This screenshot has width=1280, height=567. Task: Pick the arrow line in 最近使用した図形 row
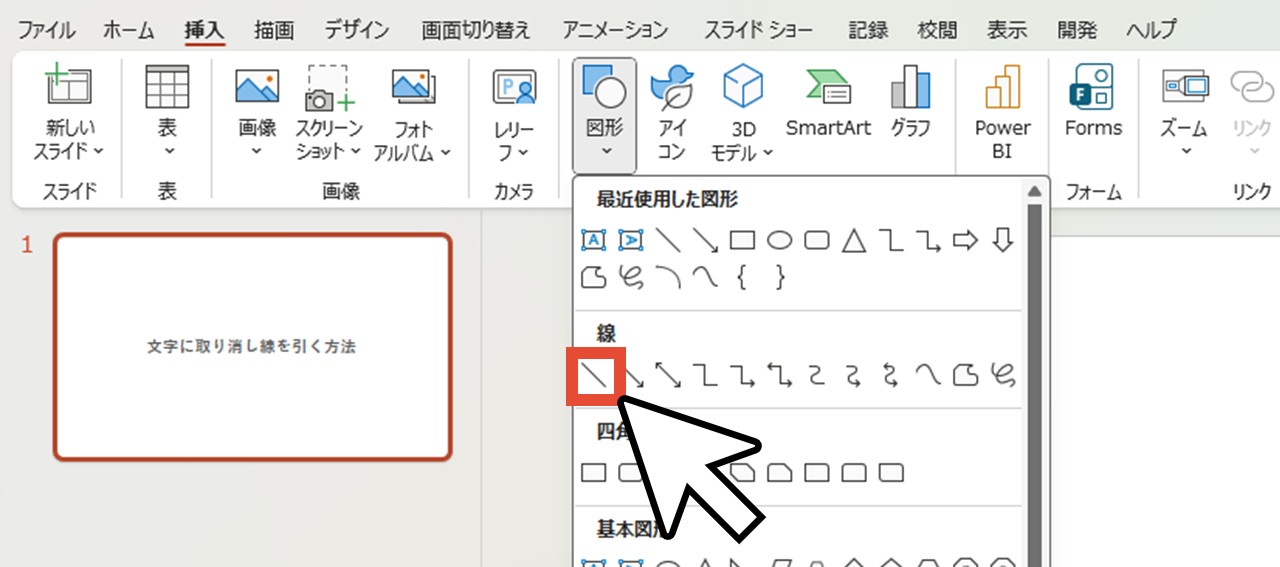point(705,240)
